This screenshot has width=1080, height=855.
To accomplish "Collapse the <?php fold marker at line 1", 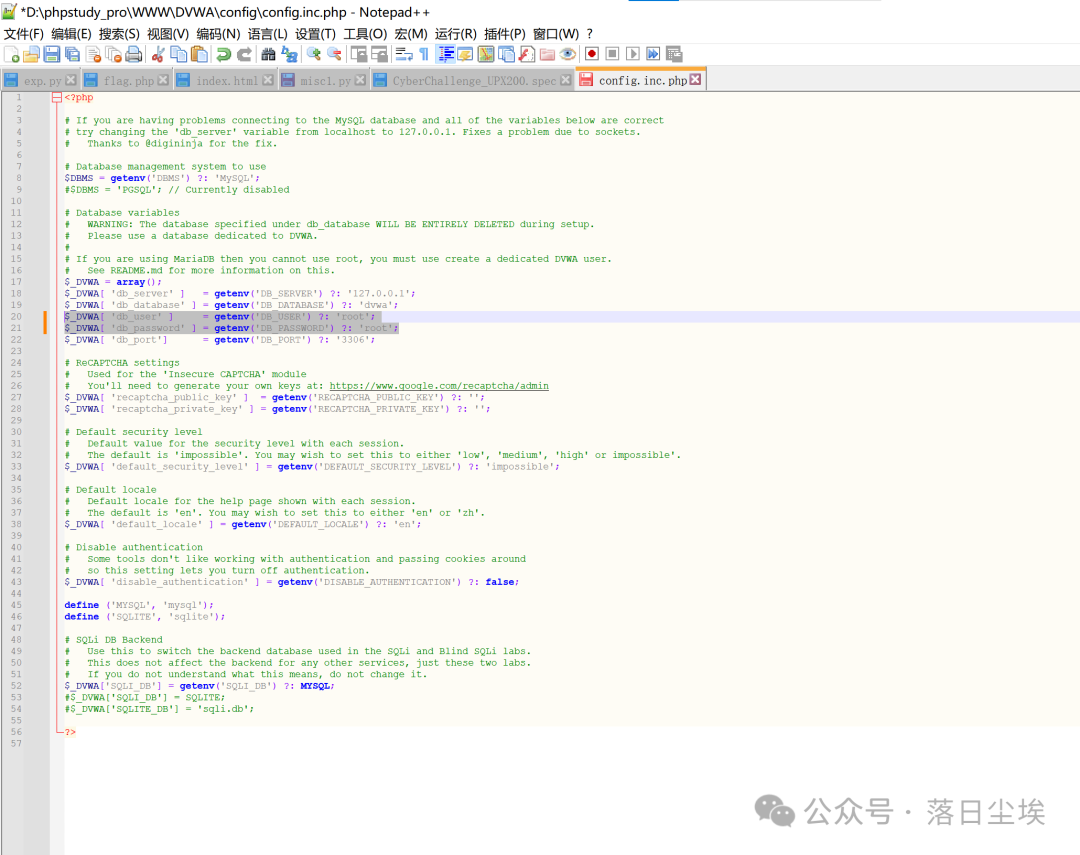I will (56, 98).
